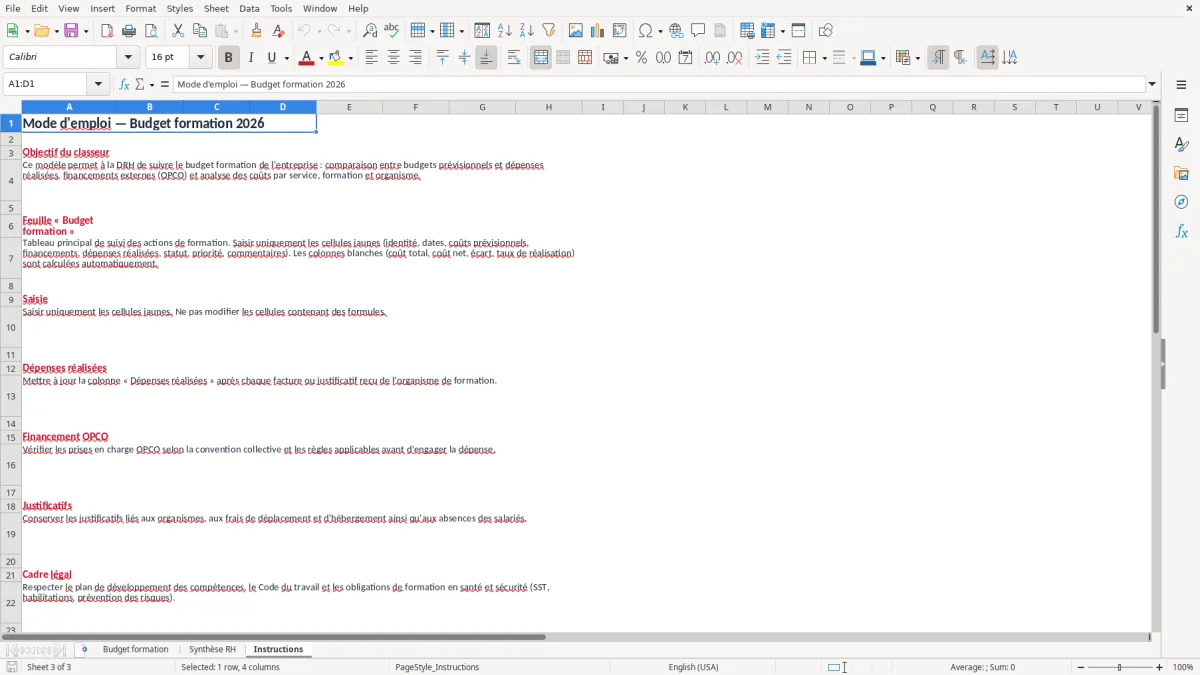Open the Tools menu
The image size is (1200, 675).
tap(281, 8)
